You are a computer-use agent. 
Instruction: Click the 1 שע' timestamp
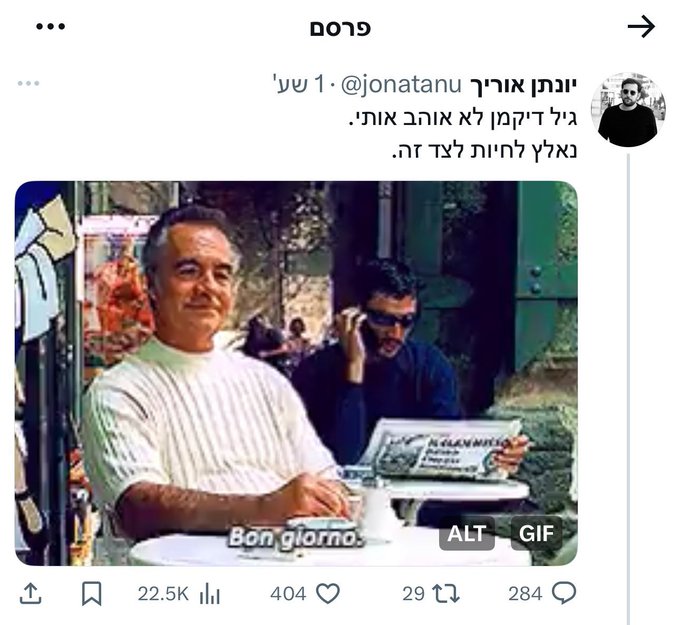click(x=299, y=84)
